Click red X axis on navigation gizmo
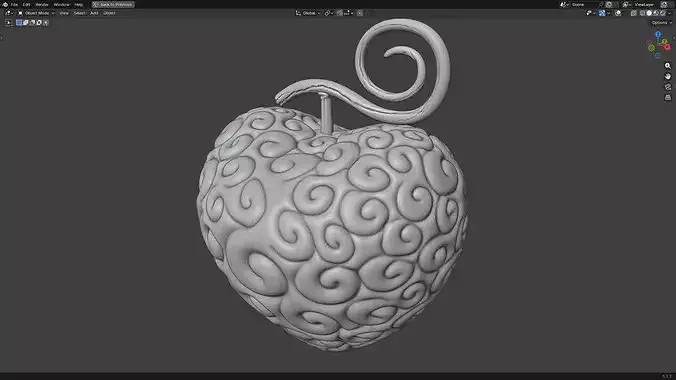Screen dimensions: 676x380 [x=667, y=47]
